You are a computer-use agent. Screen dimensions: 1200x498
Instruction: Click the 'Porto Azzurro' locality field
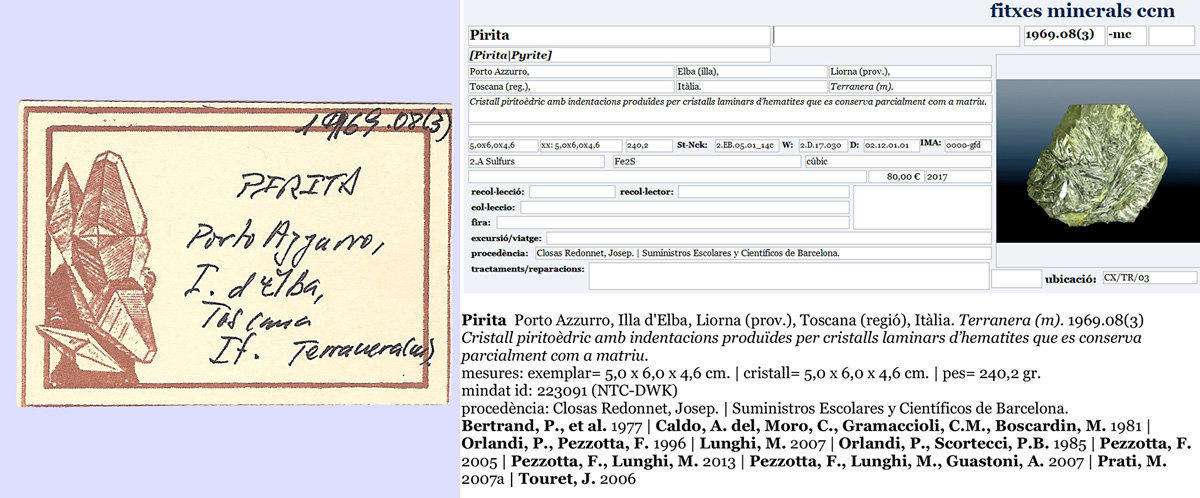point(570,72)
